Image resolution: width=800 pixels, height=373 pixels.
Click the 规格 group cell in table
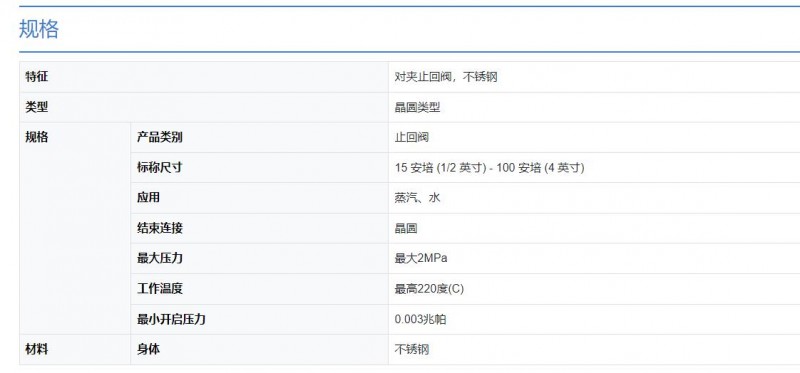click(x=75, y=229)
